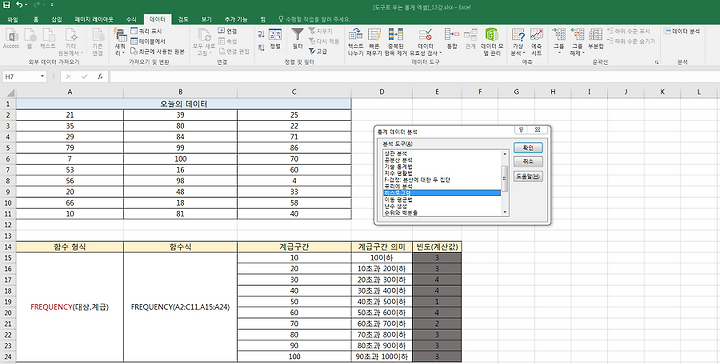The height and width of the screenshot is (364, 720).
Task: Select 지수 평활법 in the analysis list
Action: click(x=398, y=173)
